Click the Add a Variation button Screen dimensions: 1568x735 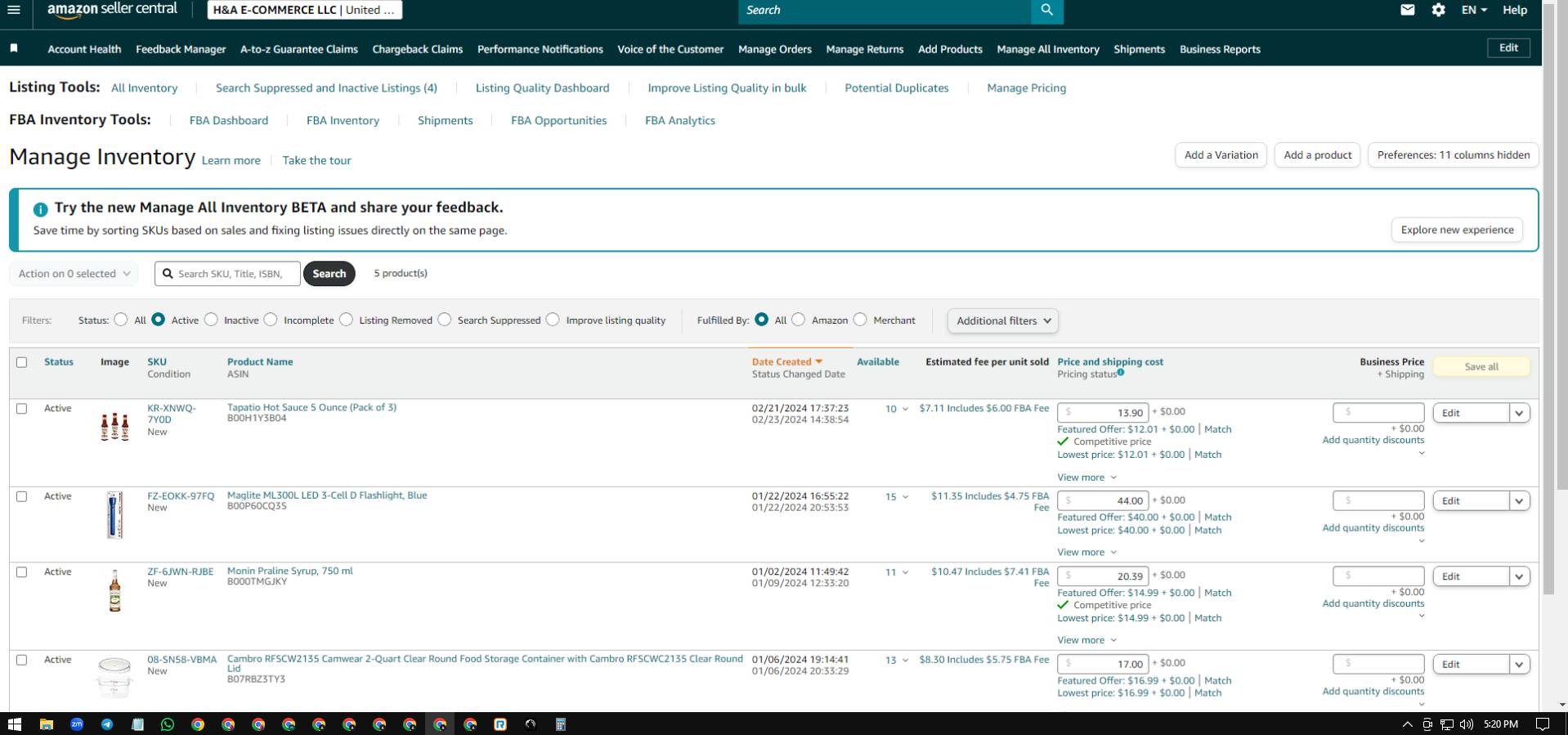point(1221,155)
